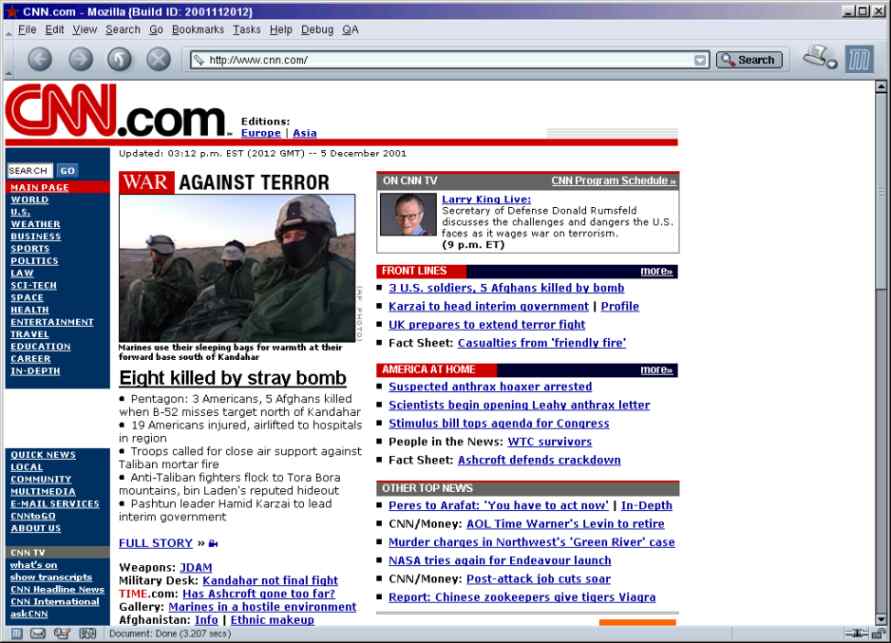Open the Karzai Profile link
Viewport: 891px width, 643px height.
(x=620, y=307)
